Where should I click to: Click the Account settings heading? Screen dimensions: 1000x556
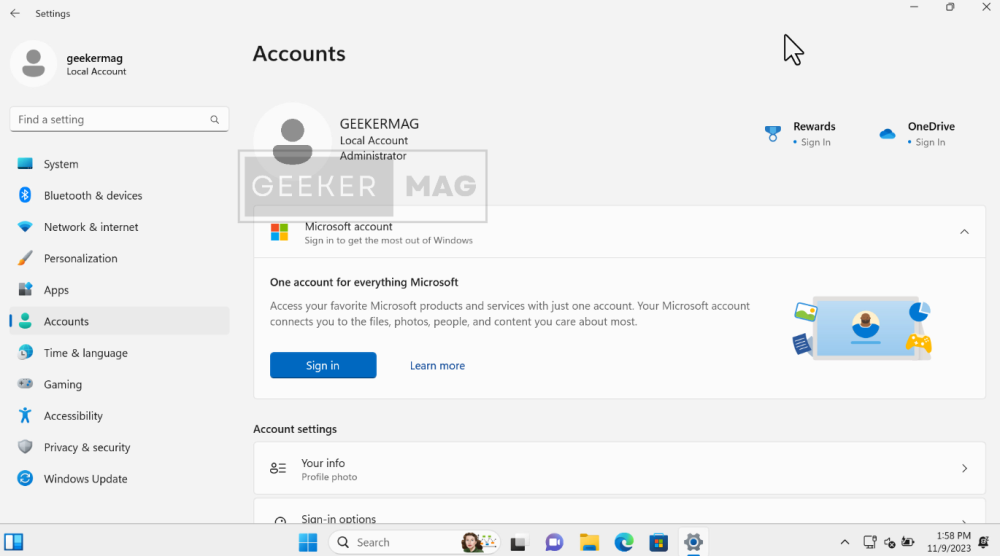(x=295, y=429)
